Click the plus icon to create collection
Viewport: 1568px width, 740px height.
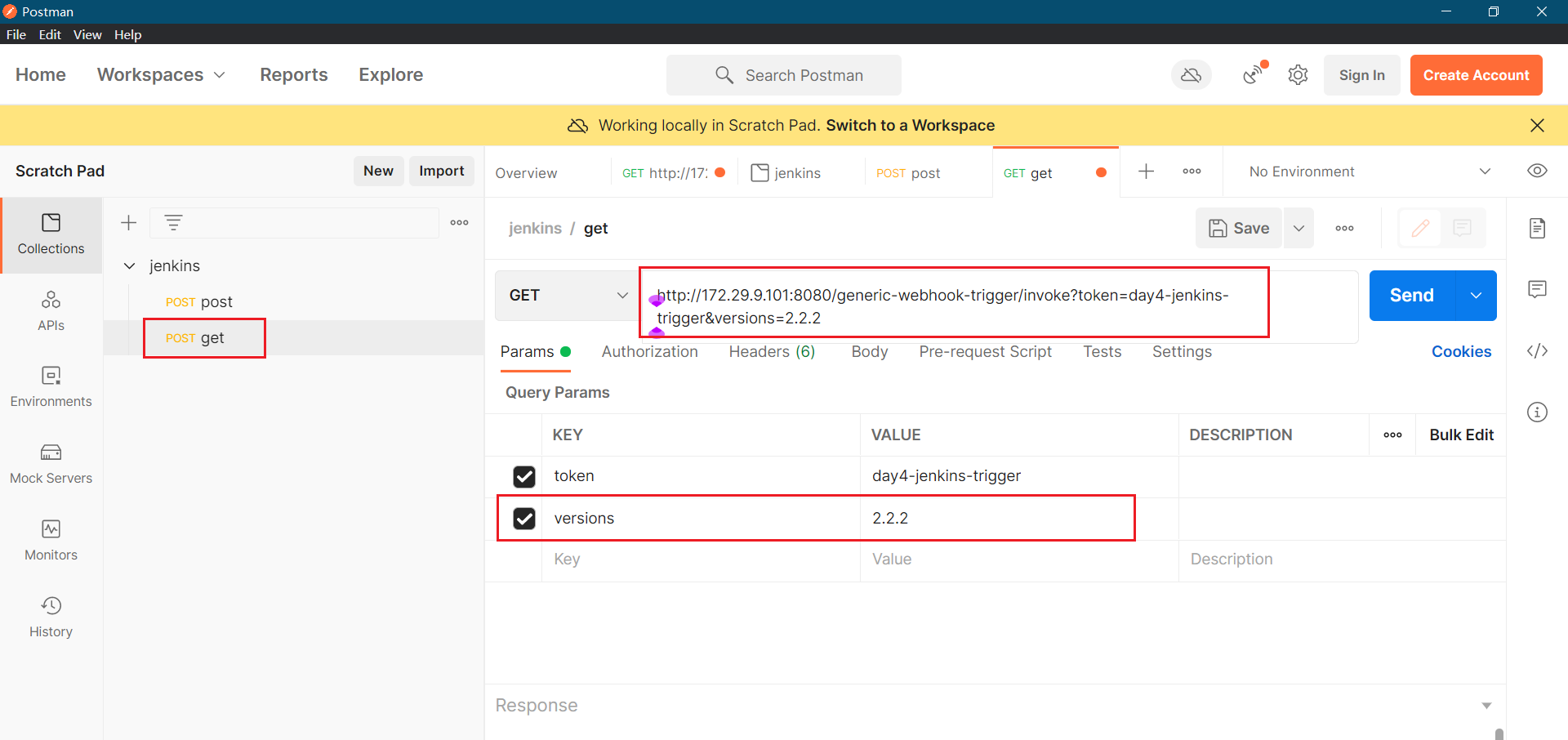click(x=128, y=222)
